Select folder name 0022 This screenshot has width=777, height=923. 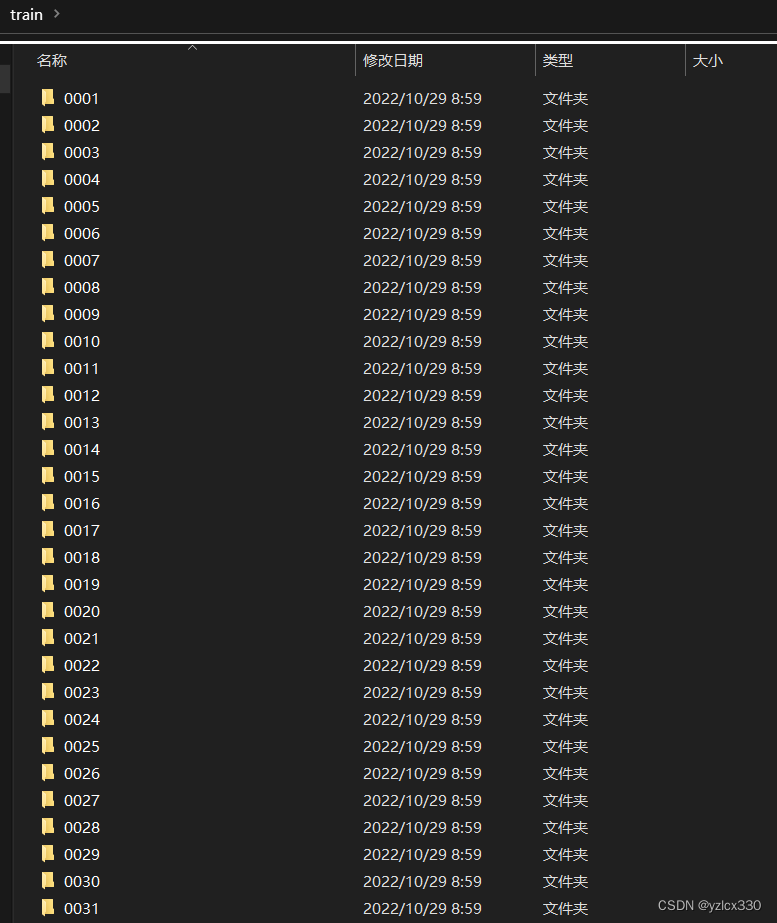tap(82, 665)
